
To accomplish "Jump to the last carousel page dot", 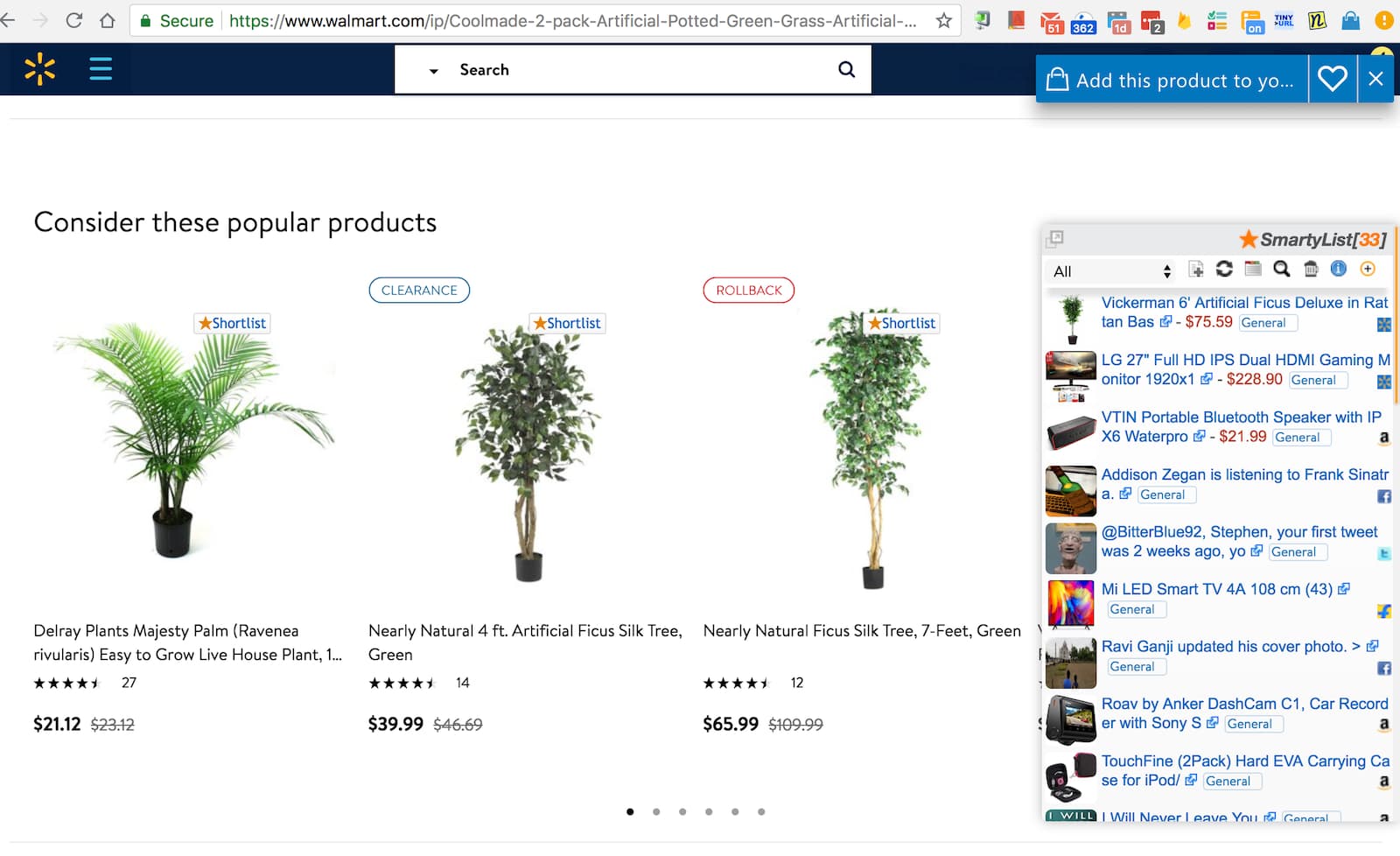I will [761, 812].
